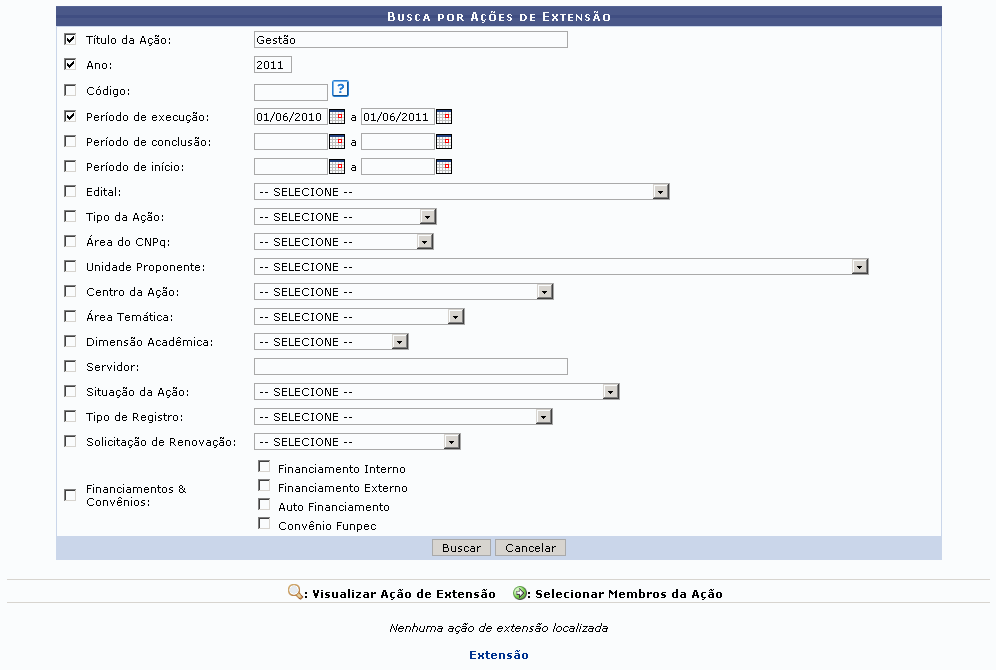Enable the Financiamento Interno checkbox
Screen dimensions: 996x670
pyautogui.click(x=264, y=466)
